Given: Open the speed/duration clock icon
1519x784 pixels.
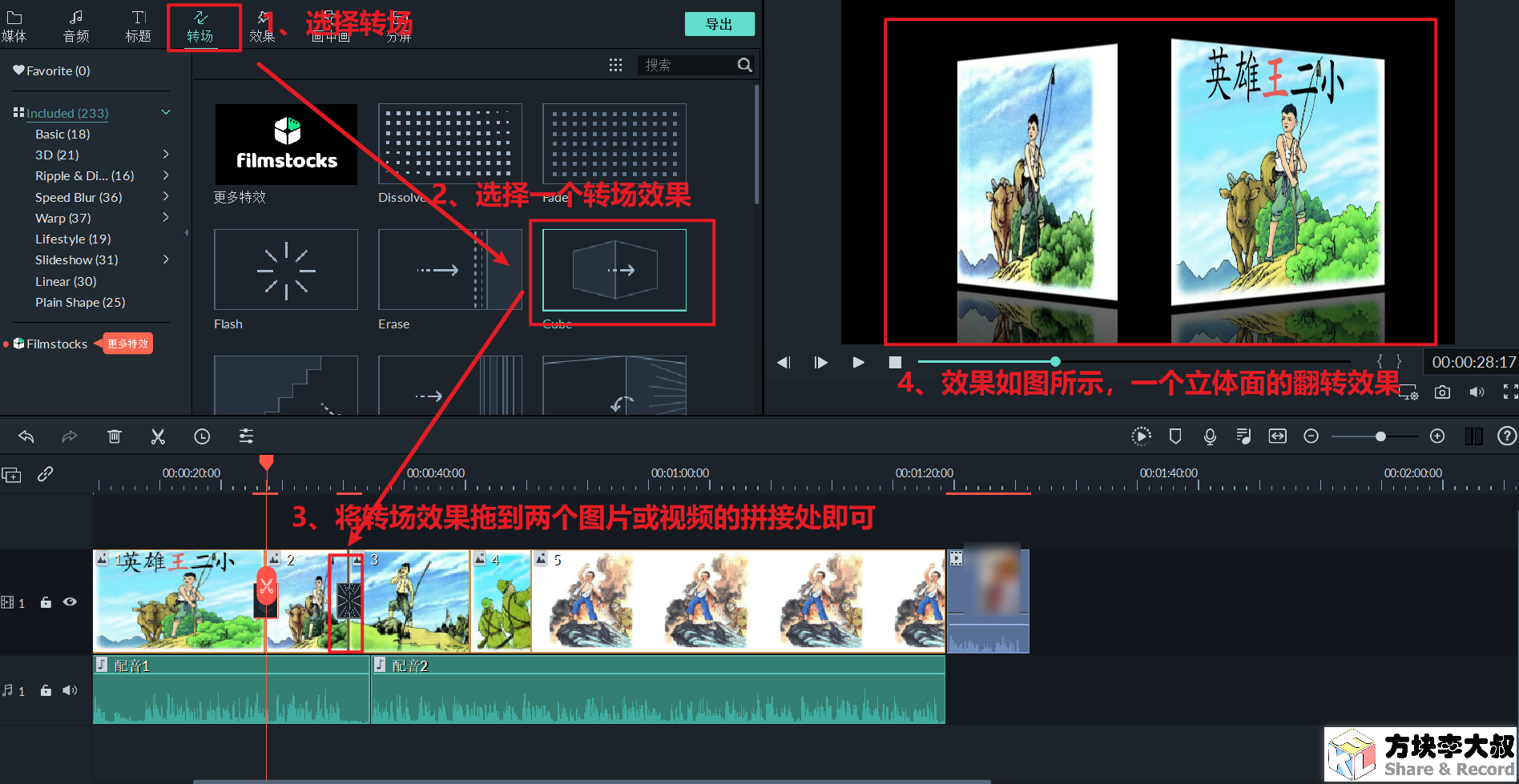Looking at the screenshot, I should click(202, 436).
